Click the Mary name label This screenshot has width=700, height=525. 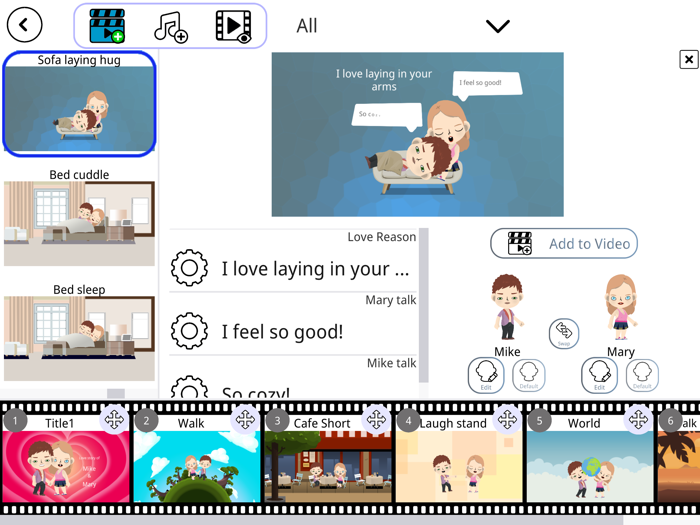621,352
